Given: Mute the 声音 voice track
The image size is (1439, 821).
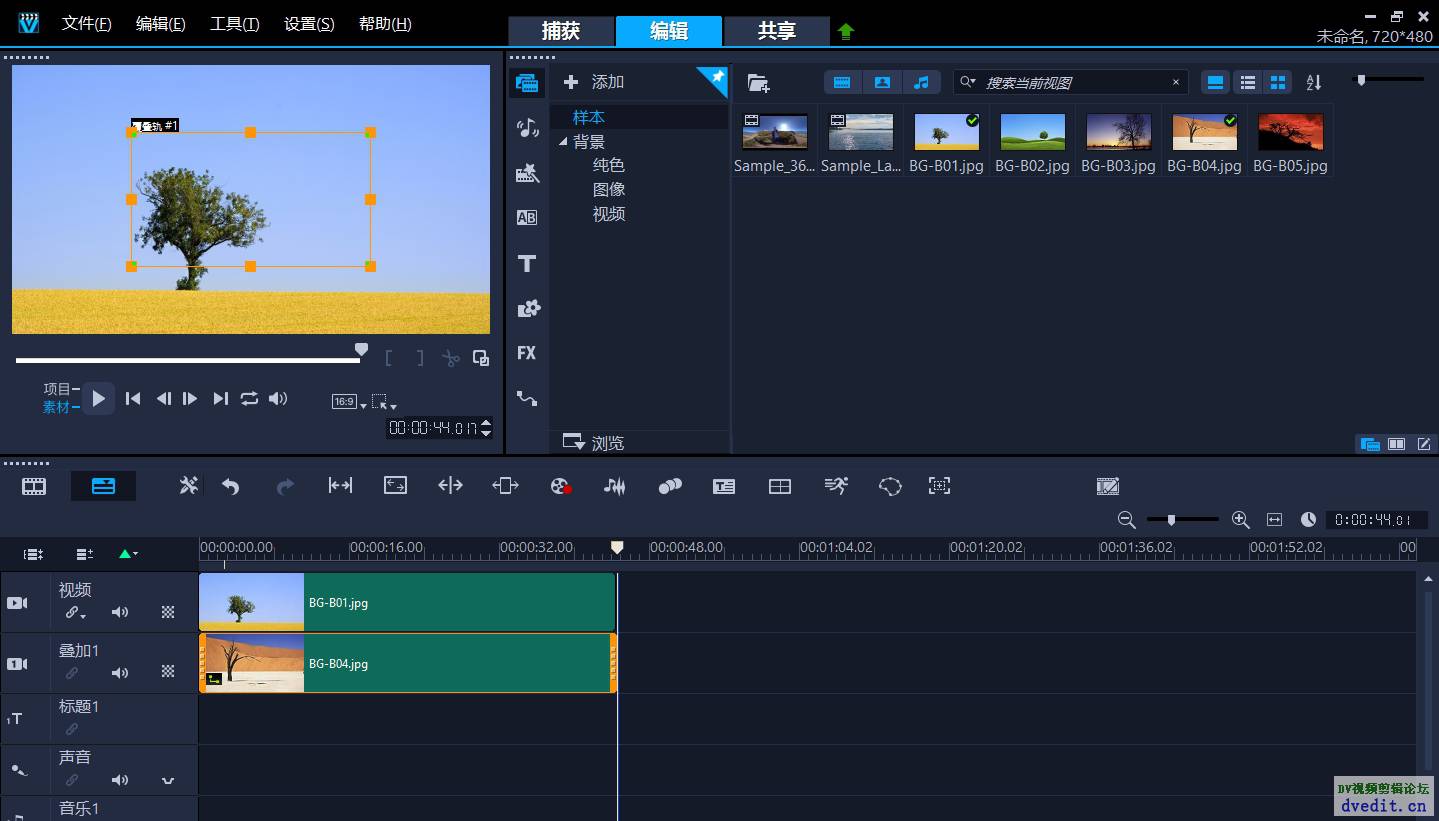Looking at the screenshot, I should (120, 780).
